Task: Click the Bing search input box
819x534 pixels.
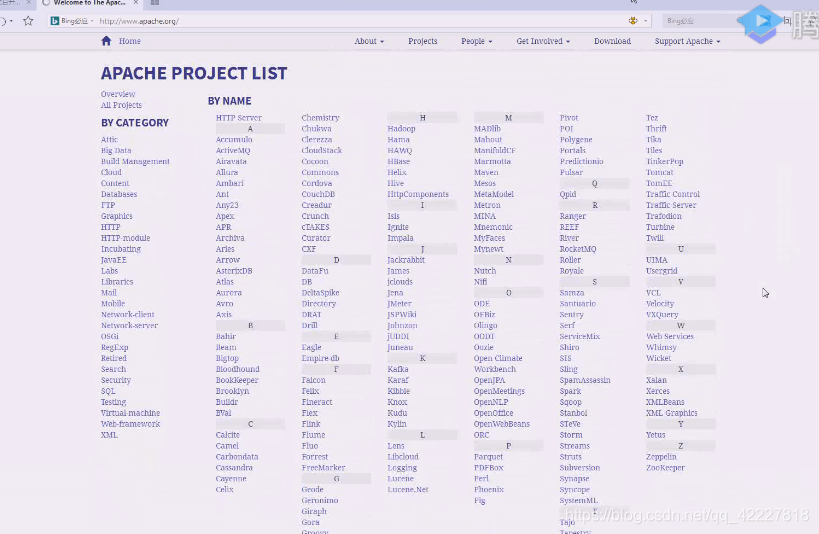Action: tap(700, 21)
